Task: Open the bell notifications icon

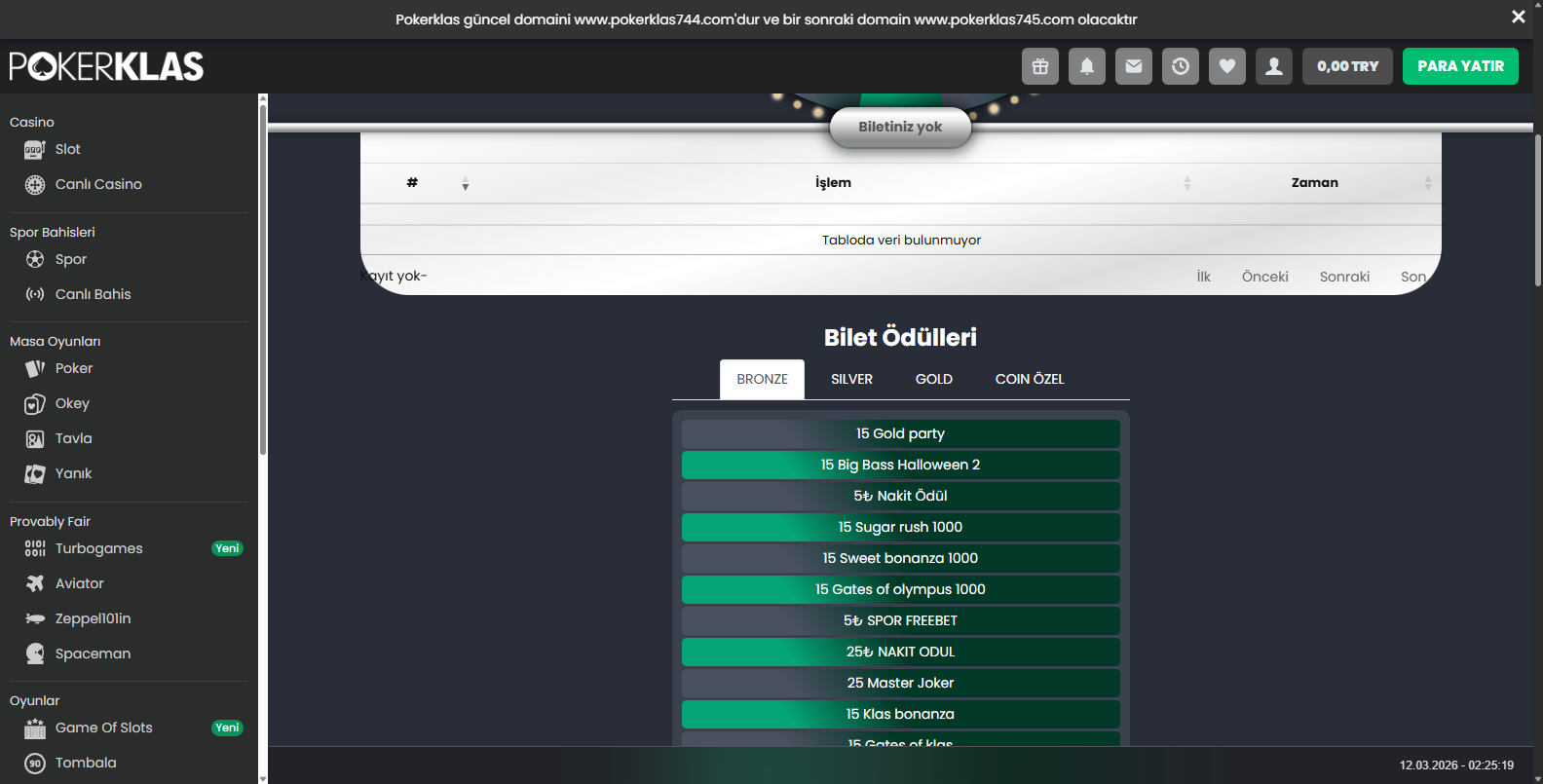Action: click(1086, 66)
